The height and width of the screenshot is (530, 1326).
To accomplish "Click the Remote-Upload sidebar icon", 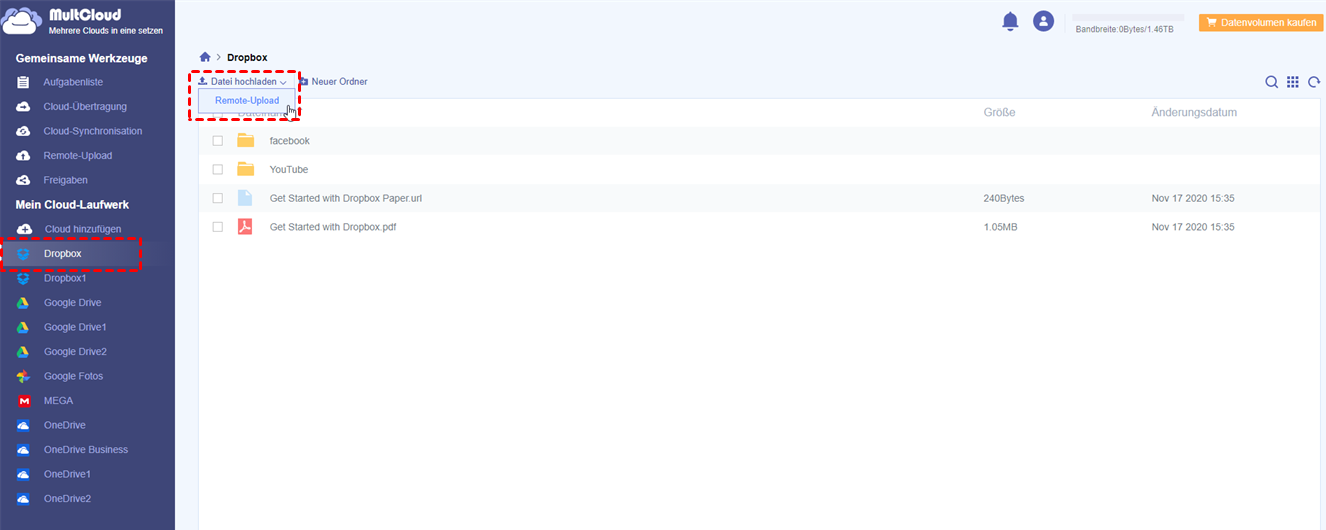I will 23,156.
